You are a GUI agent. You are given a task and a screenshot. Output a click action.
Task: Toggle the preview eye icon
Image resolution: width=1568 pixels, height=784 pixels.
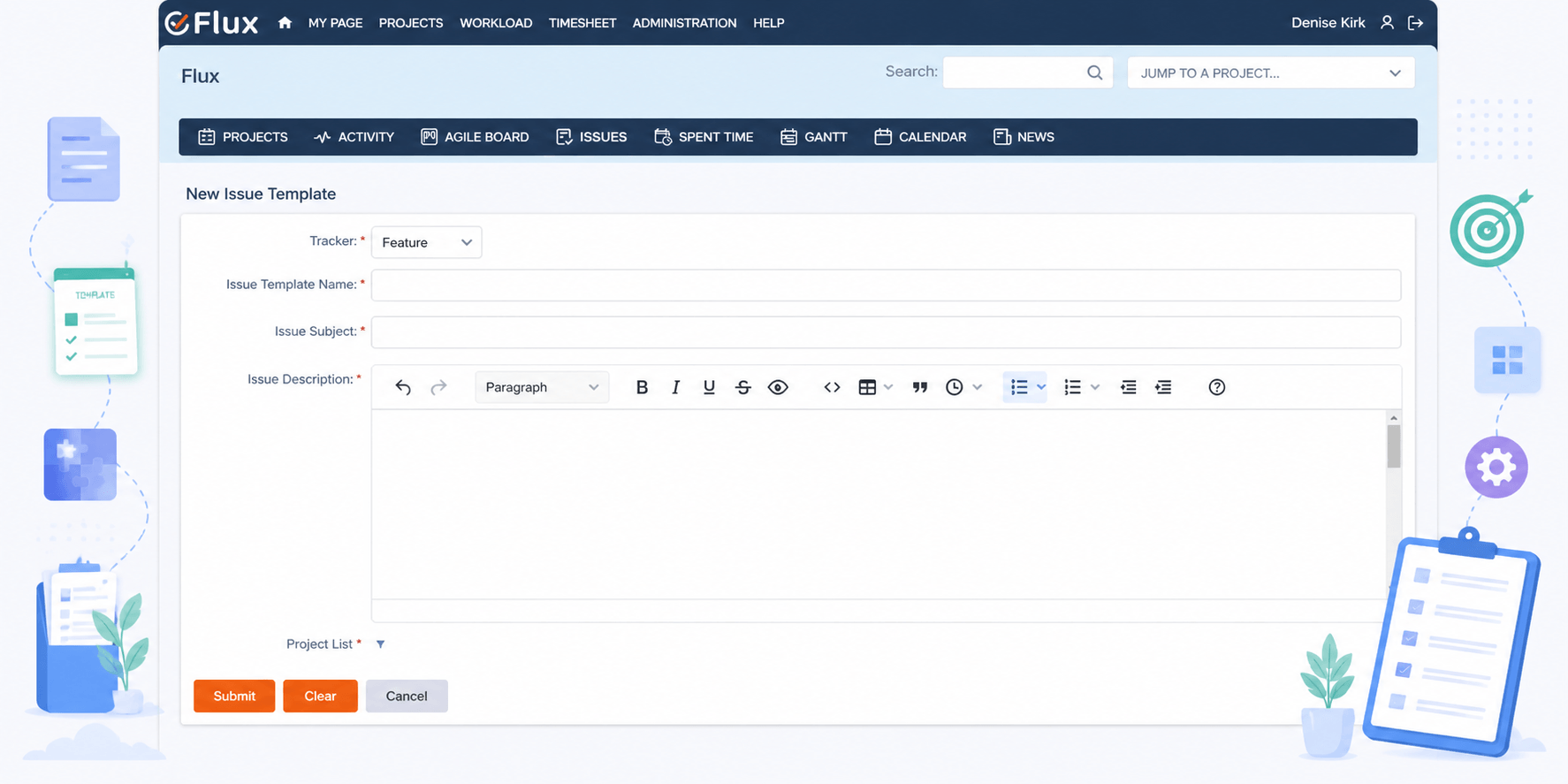[778, 387]
